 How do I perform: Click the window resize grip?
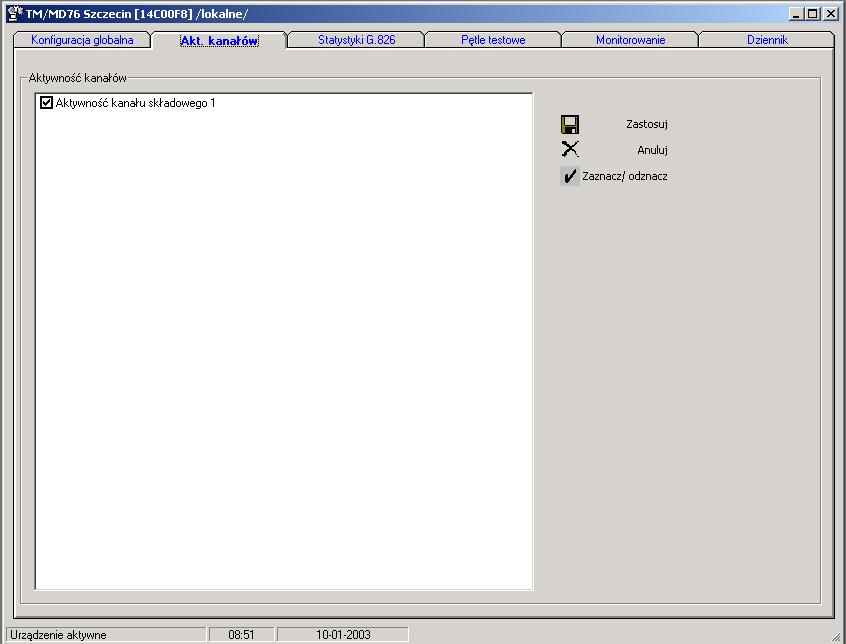(x=838, y=636)
